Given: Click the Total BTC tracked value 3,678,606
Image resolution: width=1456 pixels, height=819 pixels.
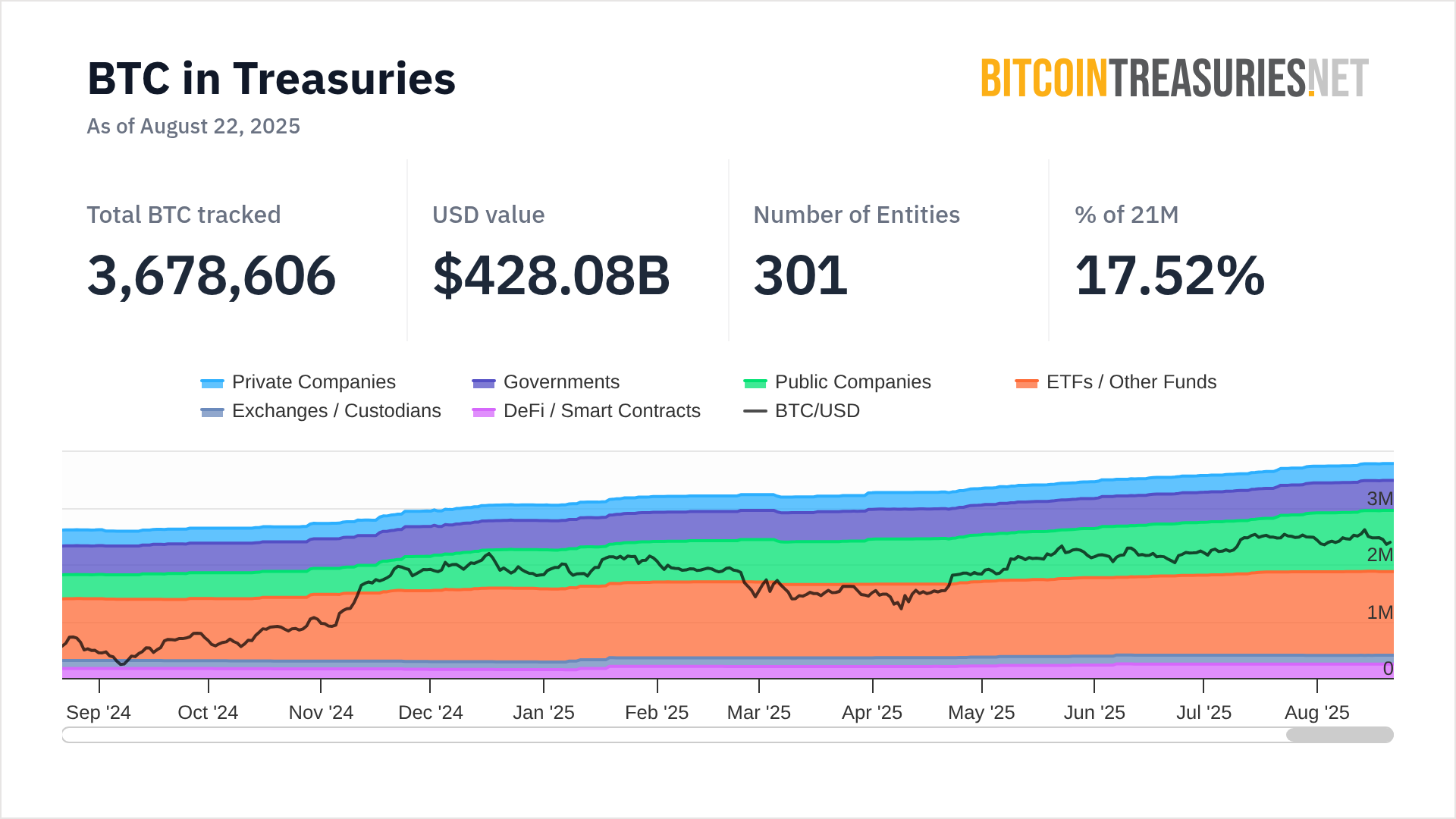Looking at the screenshot, I should pyautogui.click(x=212, y=275).
